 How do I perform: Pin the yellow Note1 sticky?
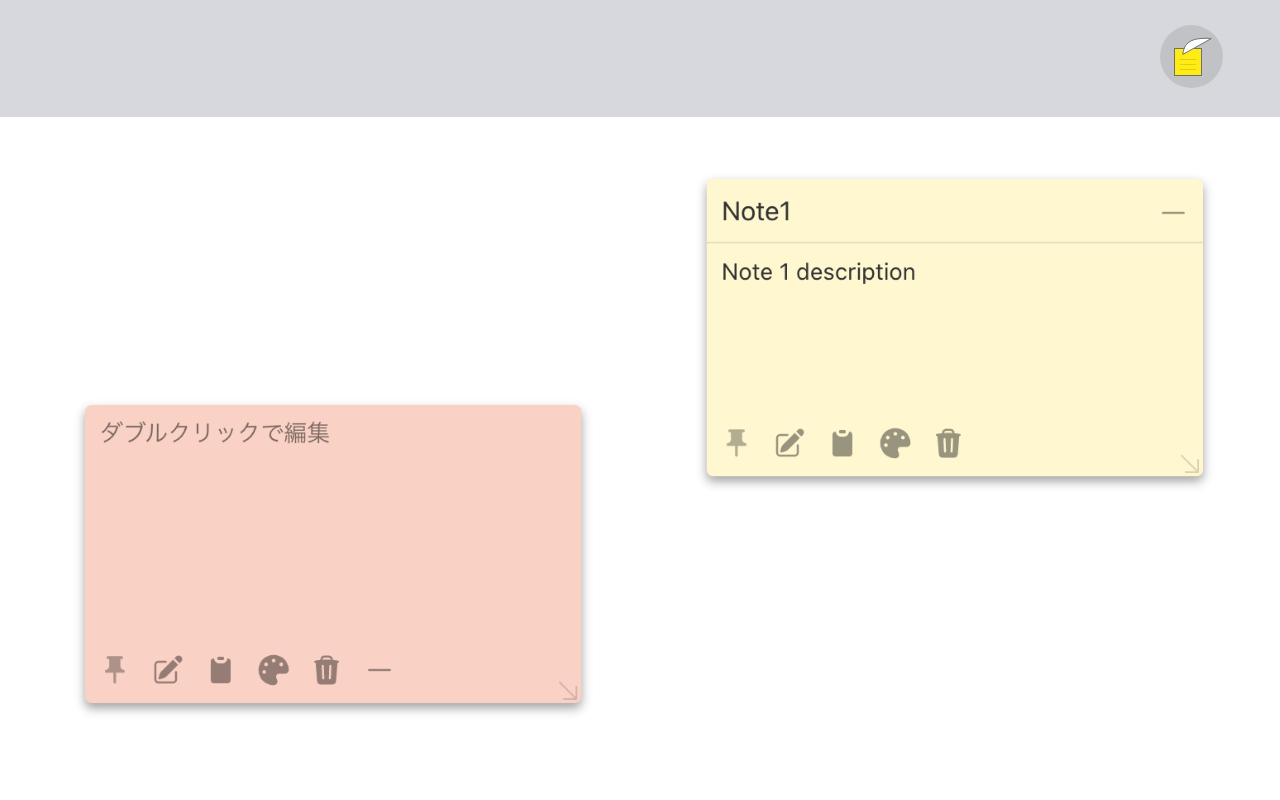tap(737, 443)
